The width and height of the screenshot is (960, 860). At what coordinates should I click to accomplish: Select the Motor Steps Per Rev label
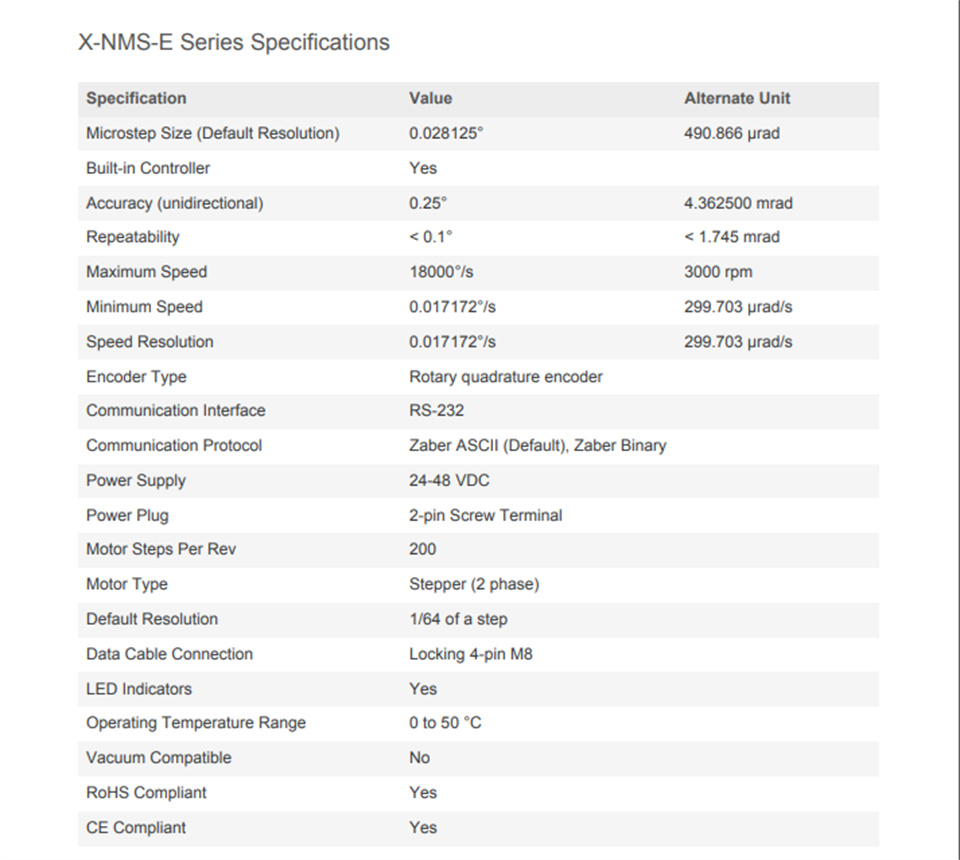click(161, 549)
